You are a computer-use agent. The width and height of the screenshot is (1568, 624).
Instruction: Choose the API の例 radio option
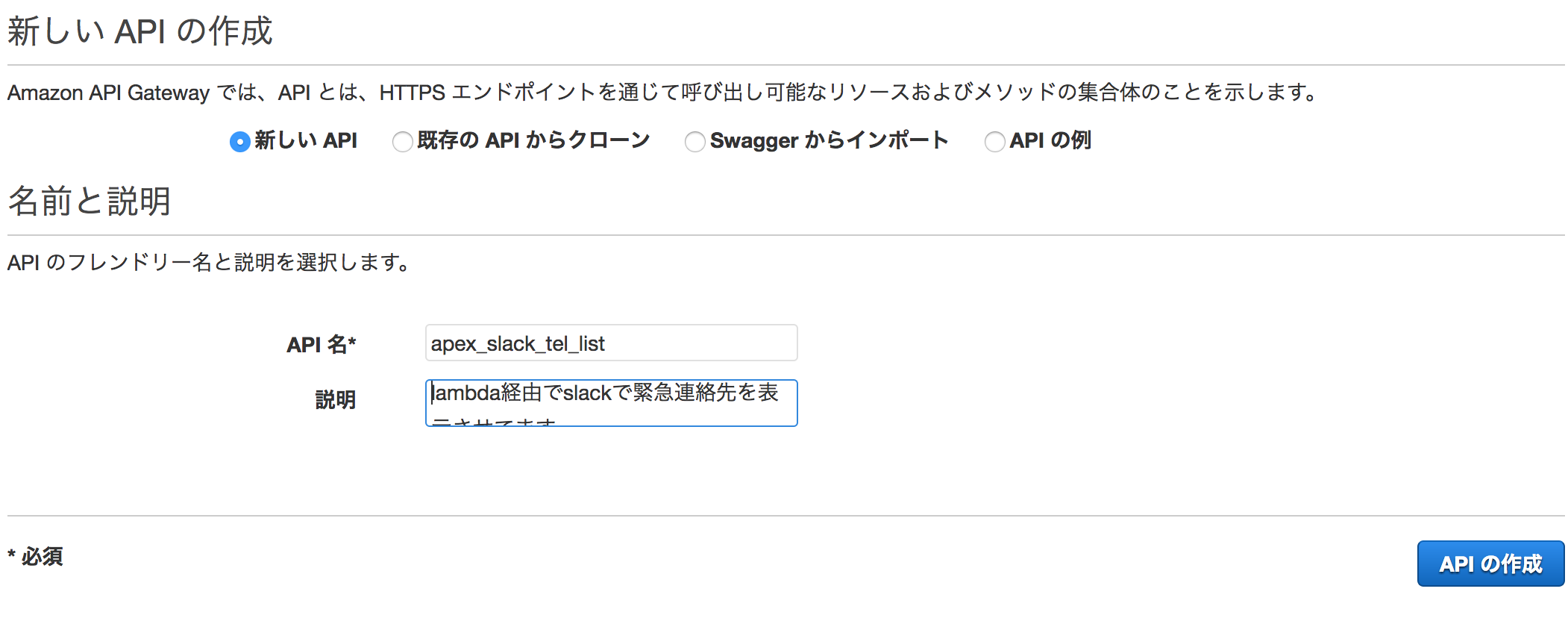coord(994,141)
